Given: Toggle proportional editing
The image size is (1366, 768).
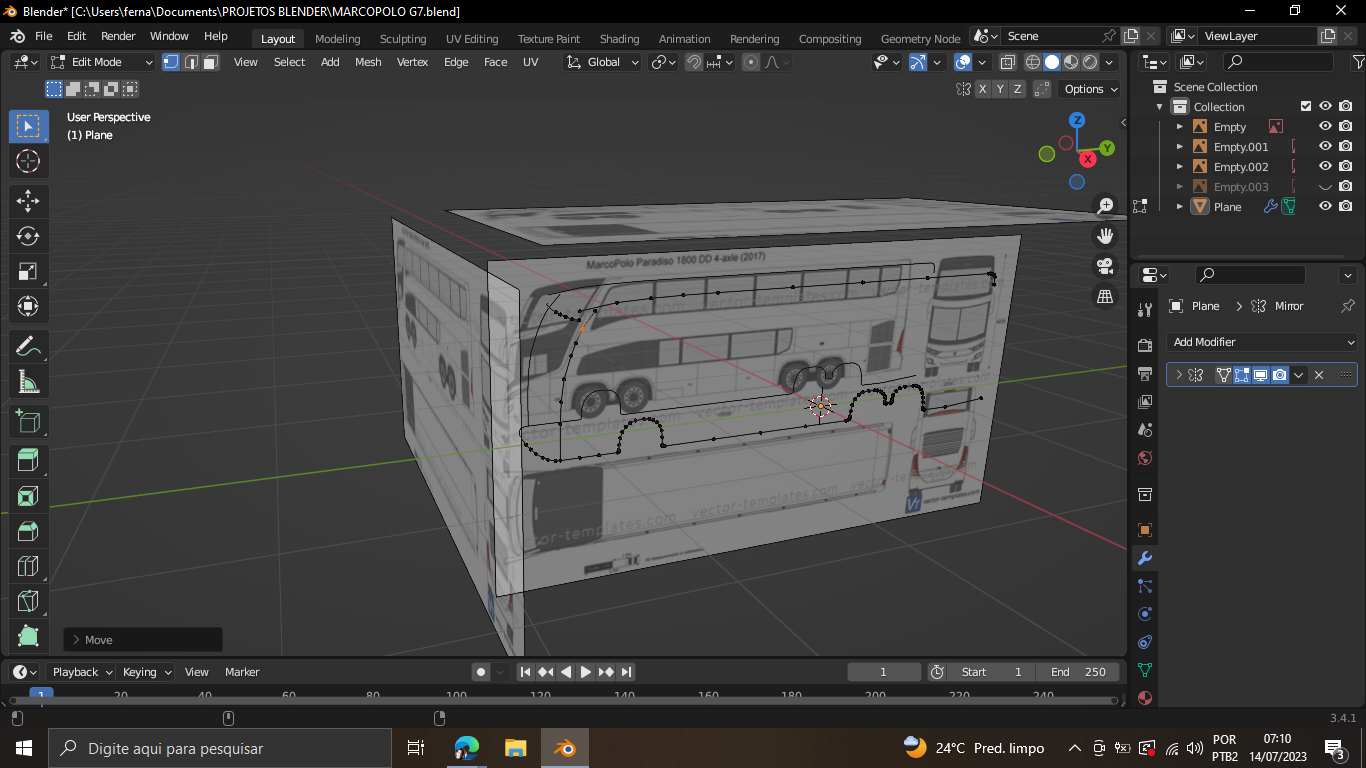Looking at the screenshot, I should [x=751, y=62].
